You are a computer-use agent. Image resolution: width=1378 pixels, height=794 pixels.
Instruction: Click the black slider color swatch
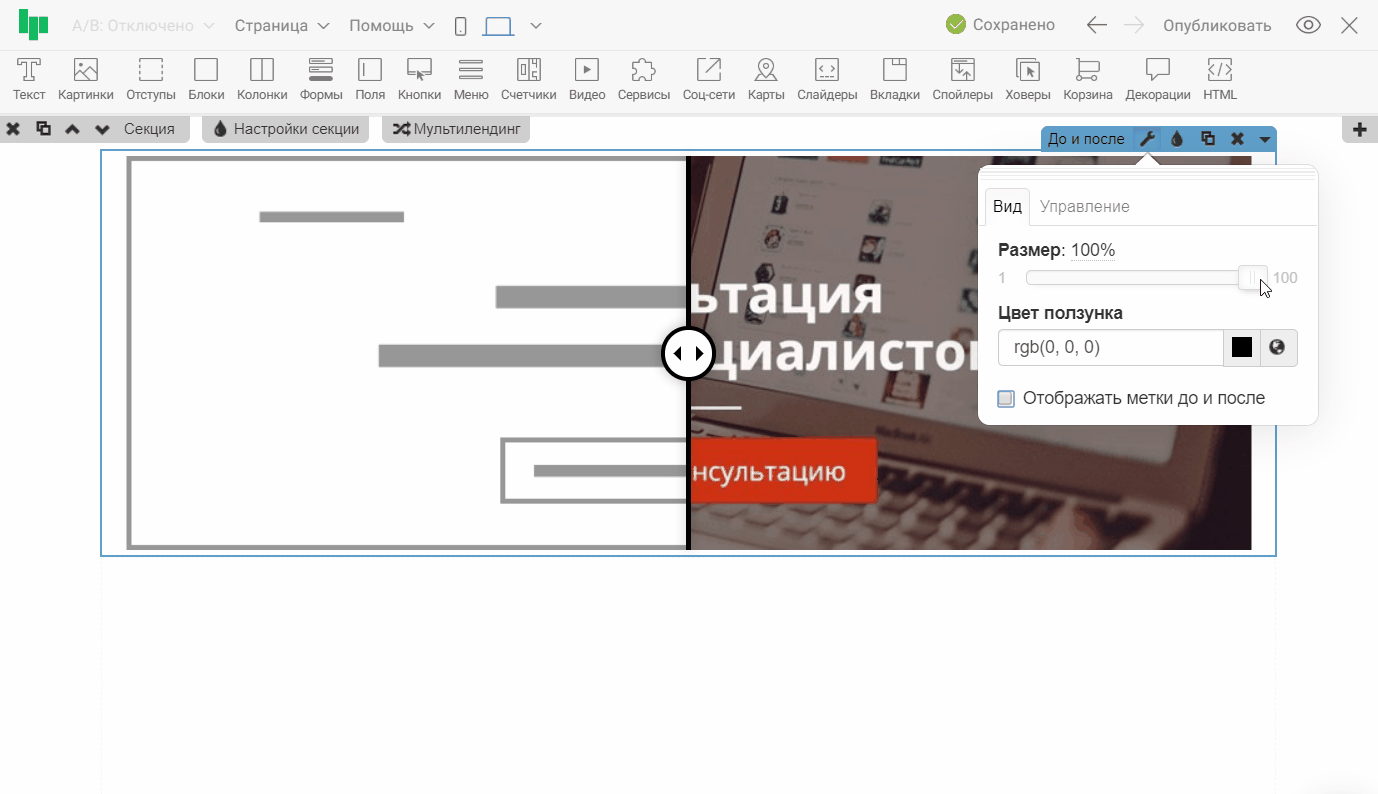(x=1242, y=348)
